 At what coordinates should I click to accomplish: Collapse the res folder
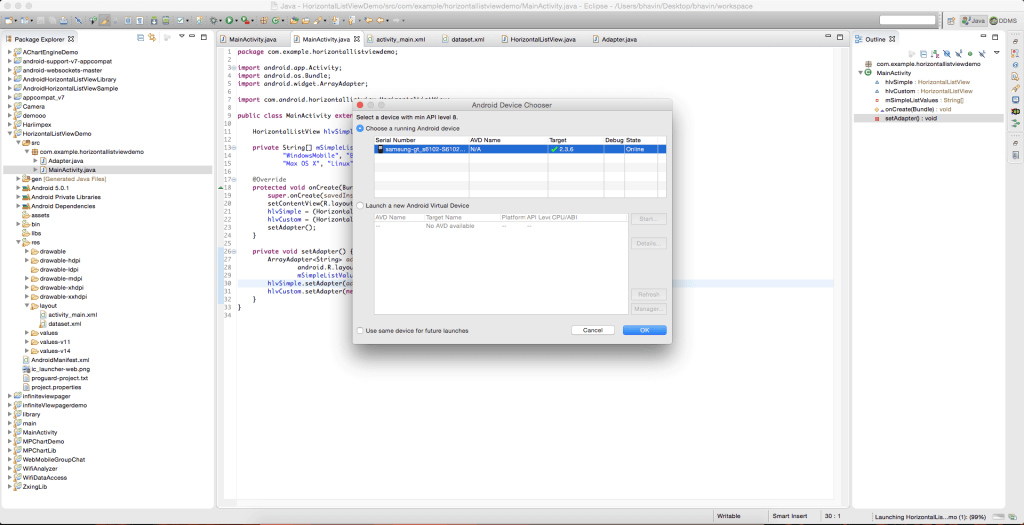tap(18, 242)
